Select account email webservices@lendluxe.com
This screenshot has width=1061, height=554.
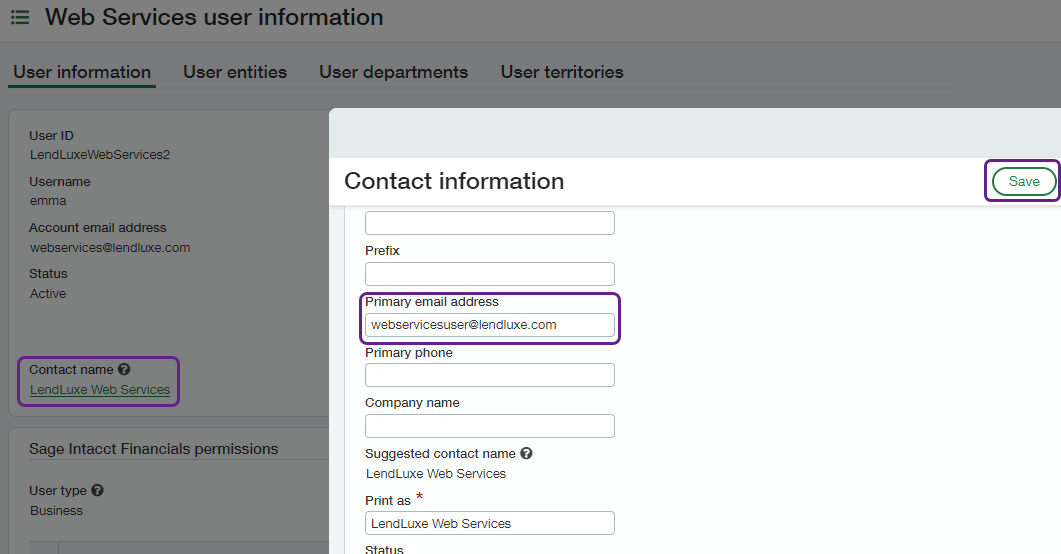110,248
